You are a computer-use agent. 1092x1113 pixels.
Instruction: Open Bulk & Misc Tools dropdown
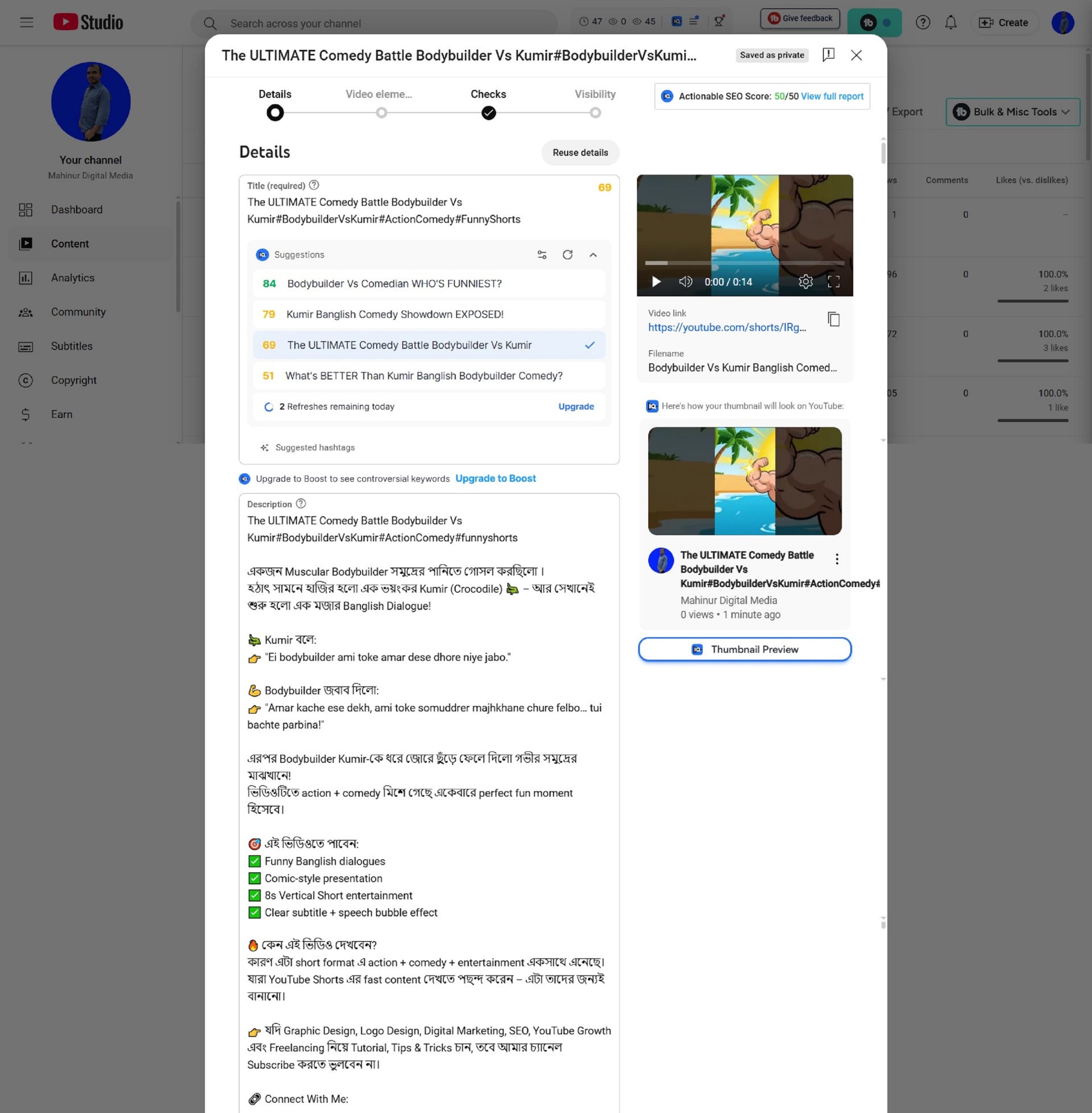tap(1012, 112)
